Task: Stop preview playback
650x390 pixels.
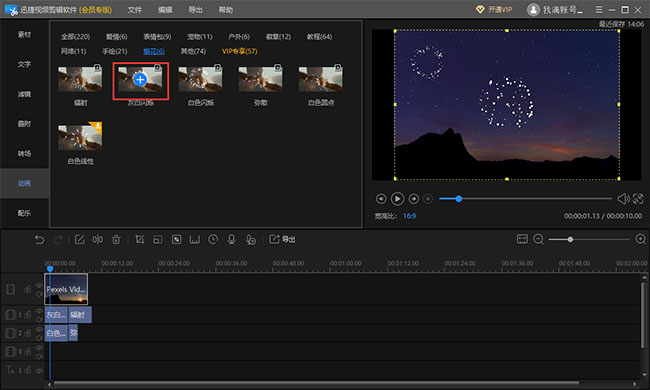Action: (x=428, y=199)
